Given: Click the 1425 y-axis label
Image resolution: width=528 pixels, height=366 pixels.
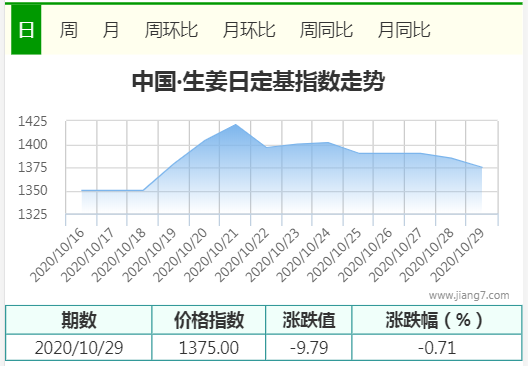Looking at the screenshot, I should point(33,122).
